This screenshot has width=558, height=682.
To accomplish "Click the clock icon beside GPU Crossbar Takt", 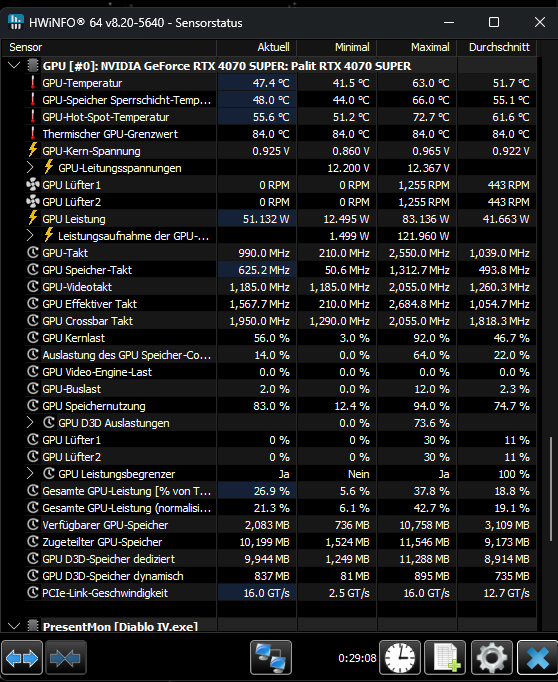I will pos(33,321).
